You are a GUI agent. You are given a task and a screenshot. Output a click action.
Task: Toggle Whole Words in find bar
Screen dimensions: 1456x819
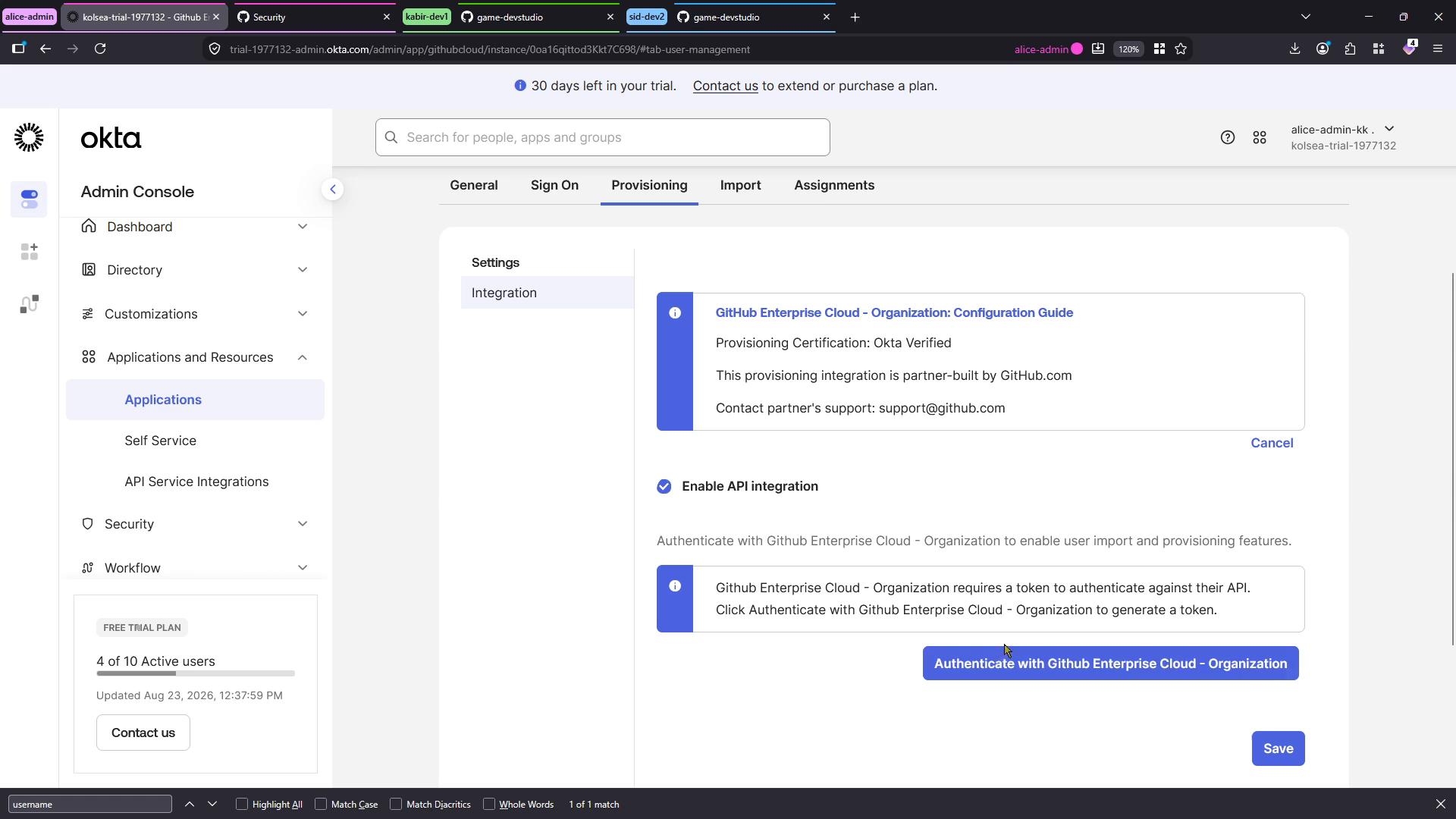[489, 804]
